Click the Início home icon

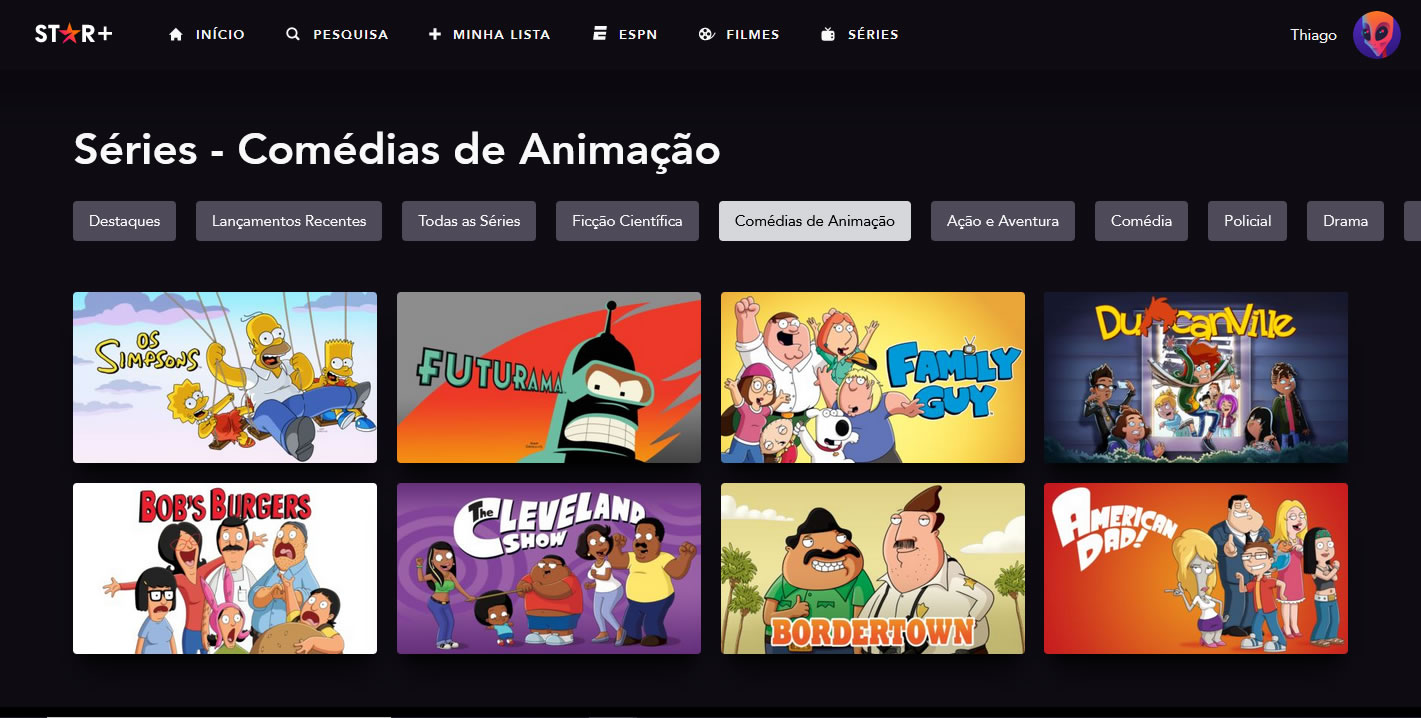pos(177,34)
